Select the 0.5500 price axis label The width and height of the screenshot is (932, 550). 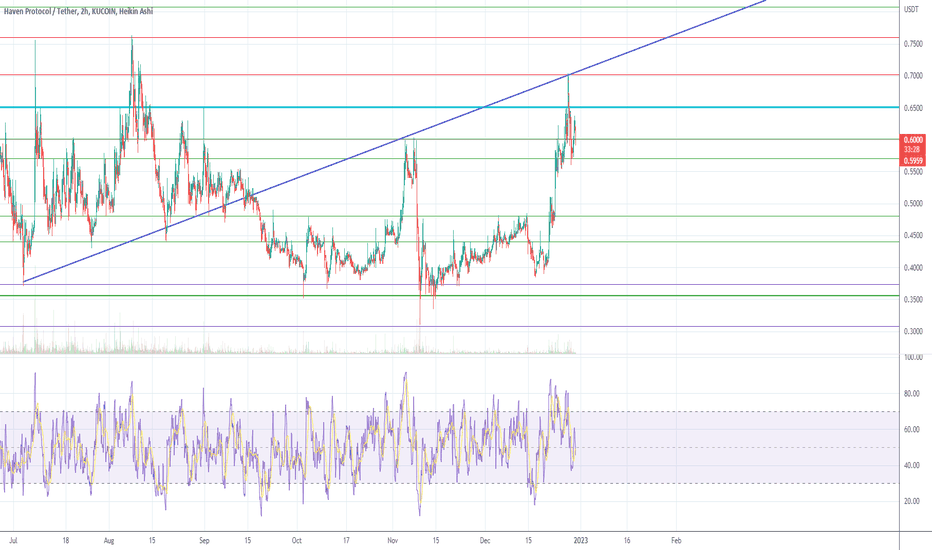point(913,171)
